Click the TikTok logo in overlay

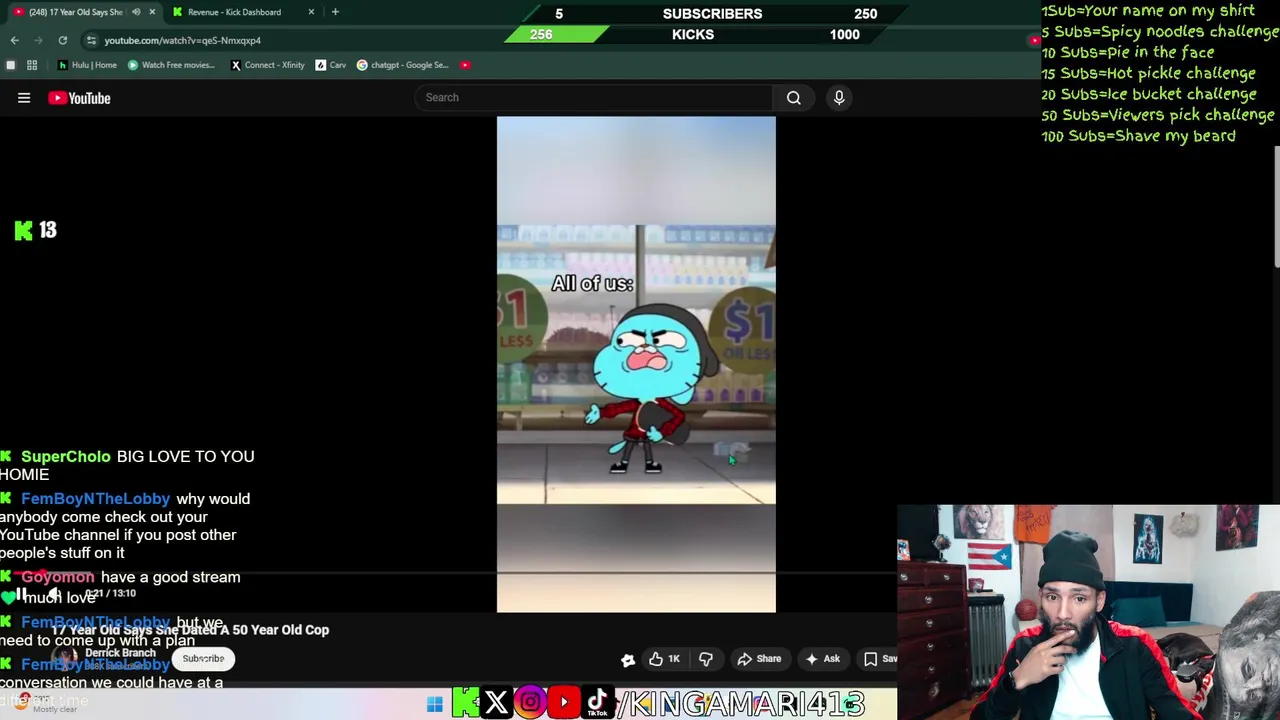click(x=597, y=703)
